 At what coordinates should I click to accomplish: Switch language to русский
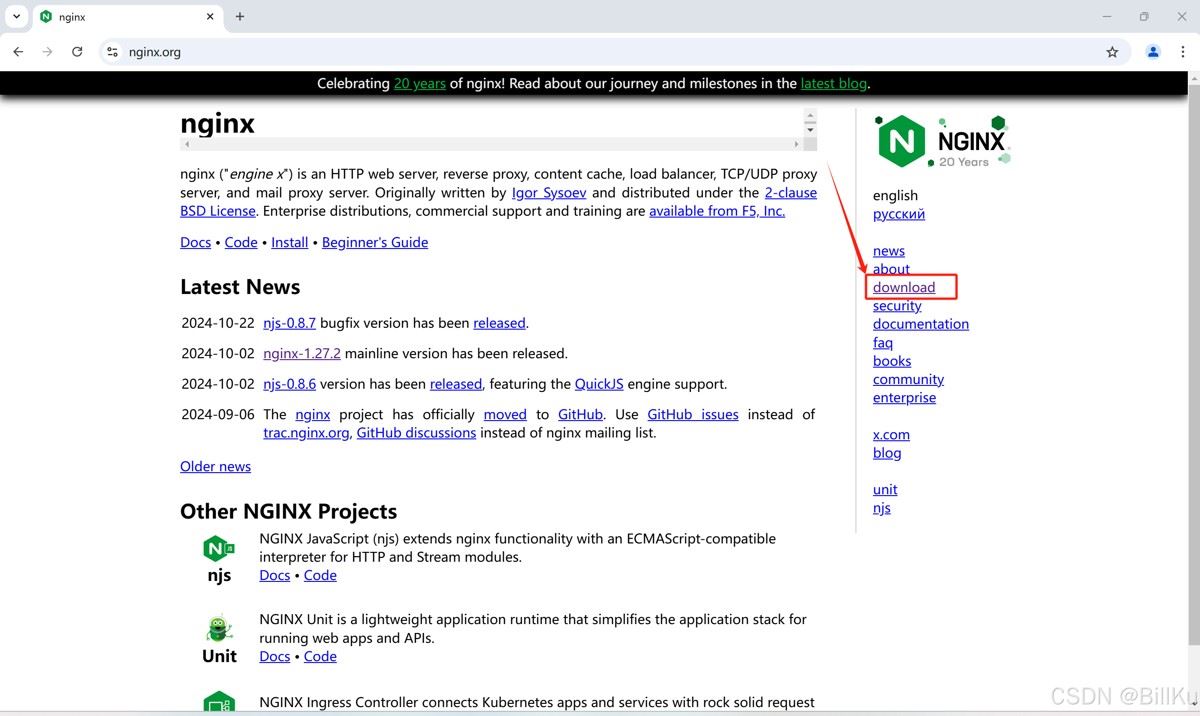(899, 214)
